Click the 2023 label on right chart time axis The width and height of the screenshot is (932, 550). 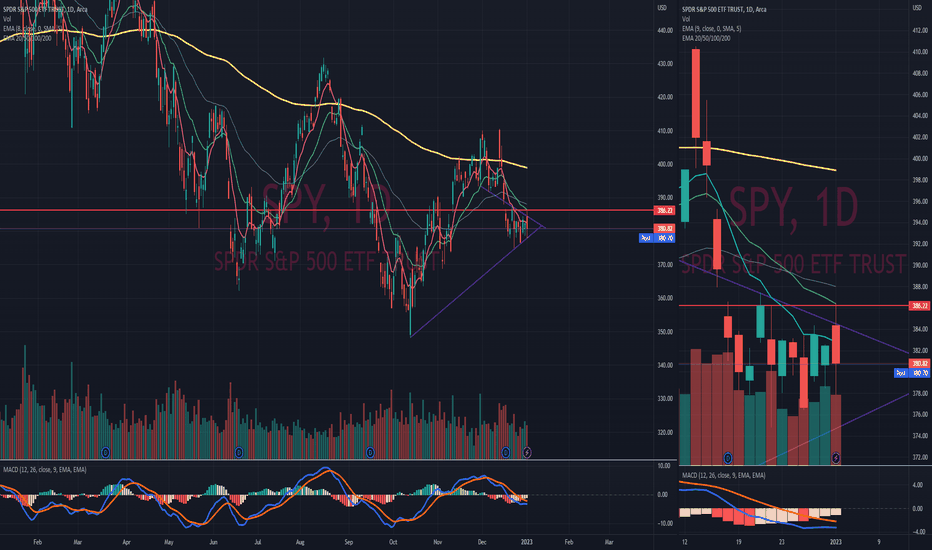pyautogui.click(x=836, y=542)
